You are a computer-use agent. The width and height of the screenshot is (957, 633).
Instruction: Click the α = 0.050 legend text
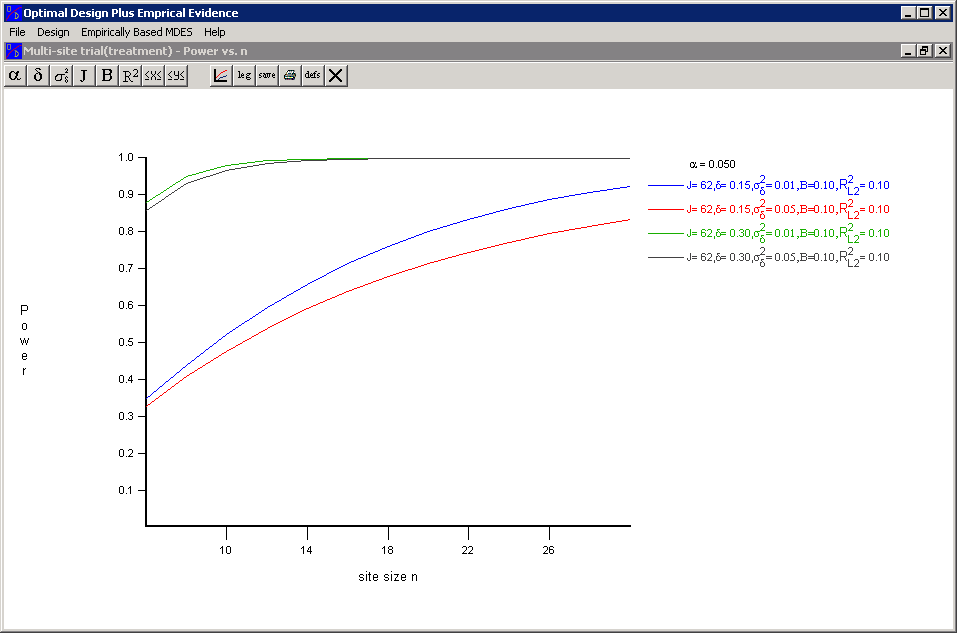pos(712,164)
